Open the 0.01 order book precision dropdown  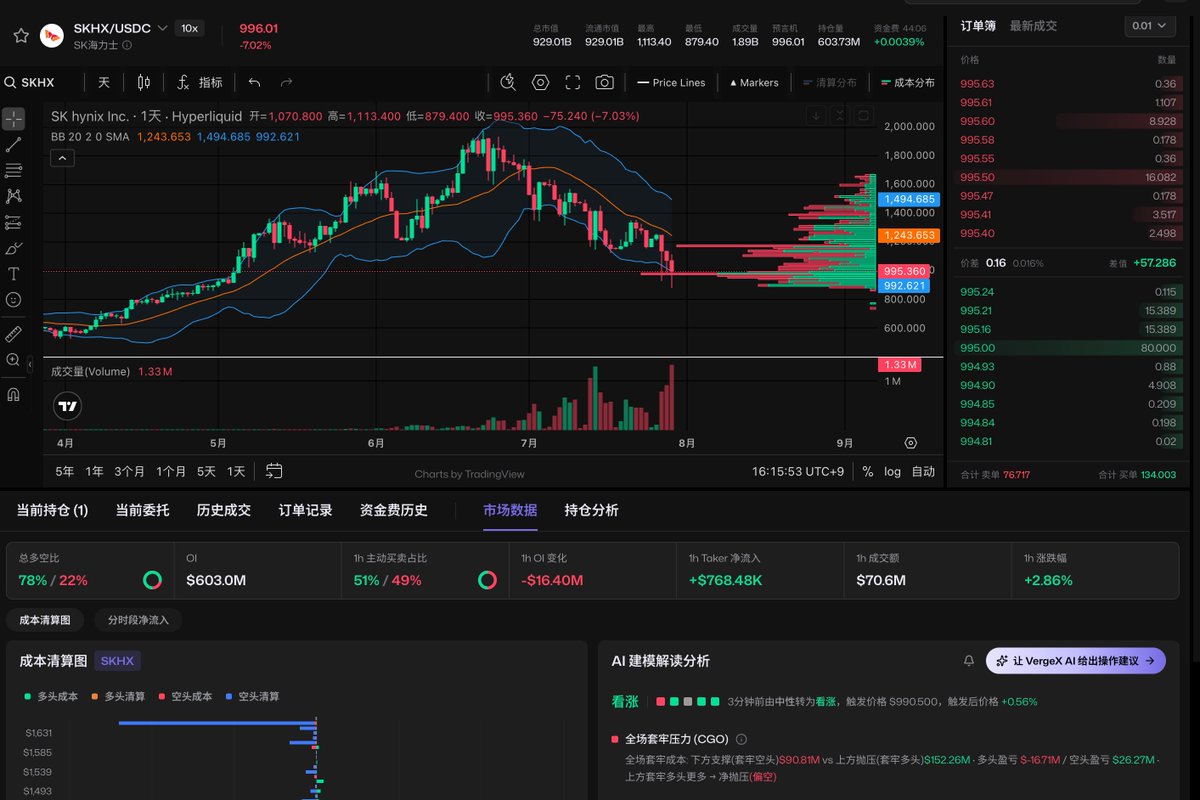[x=1151, y=26]
